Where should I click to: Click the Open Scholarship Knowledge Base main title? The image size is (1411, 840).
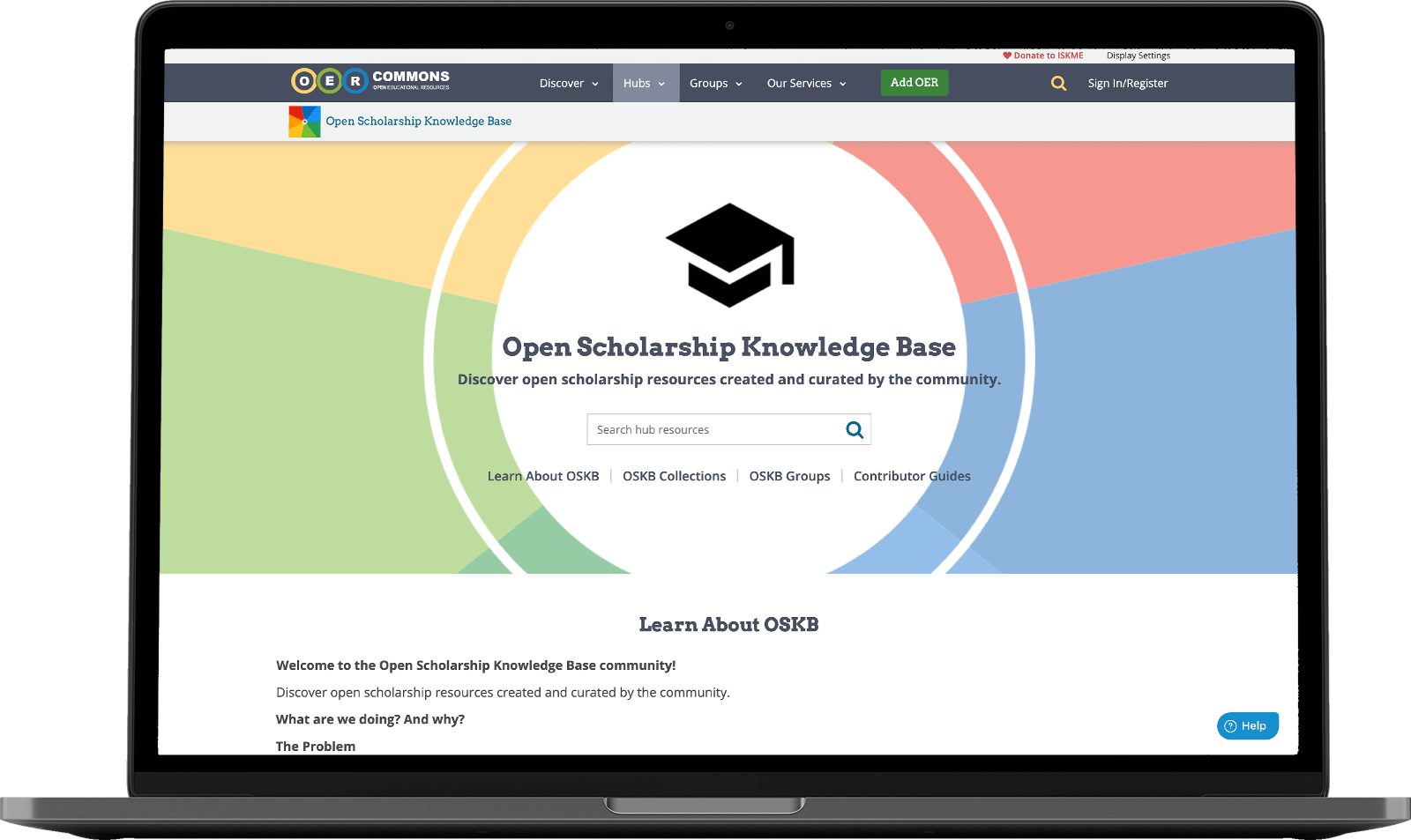click(x=729, y=347)
